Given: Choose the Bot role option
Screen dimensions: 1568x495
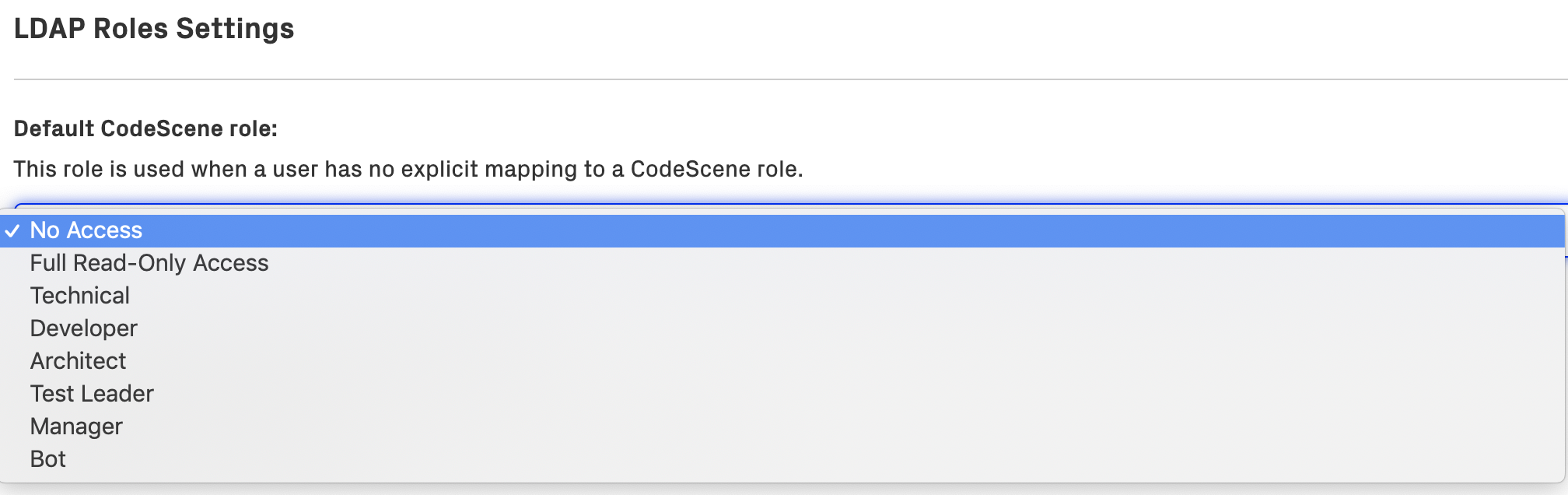Looking at the screenshot, I should [x=47, y=460].
